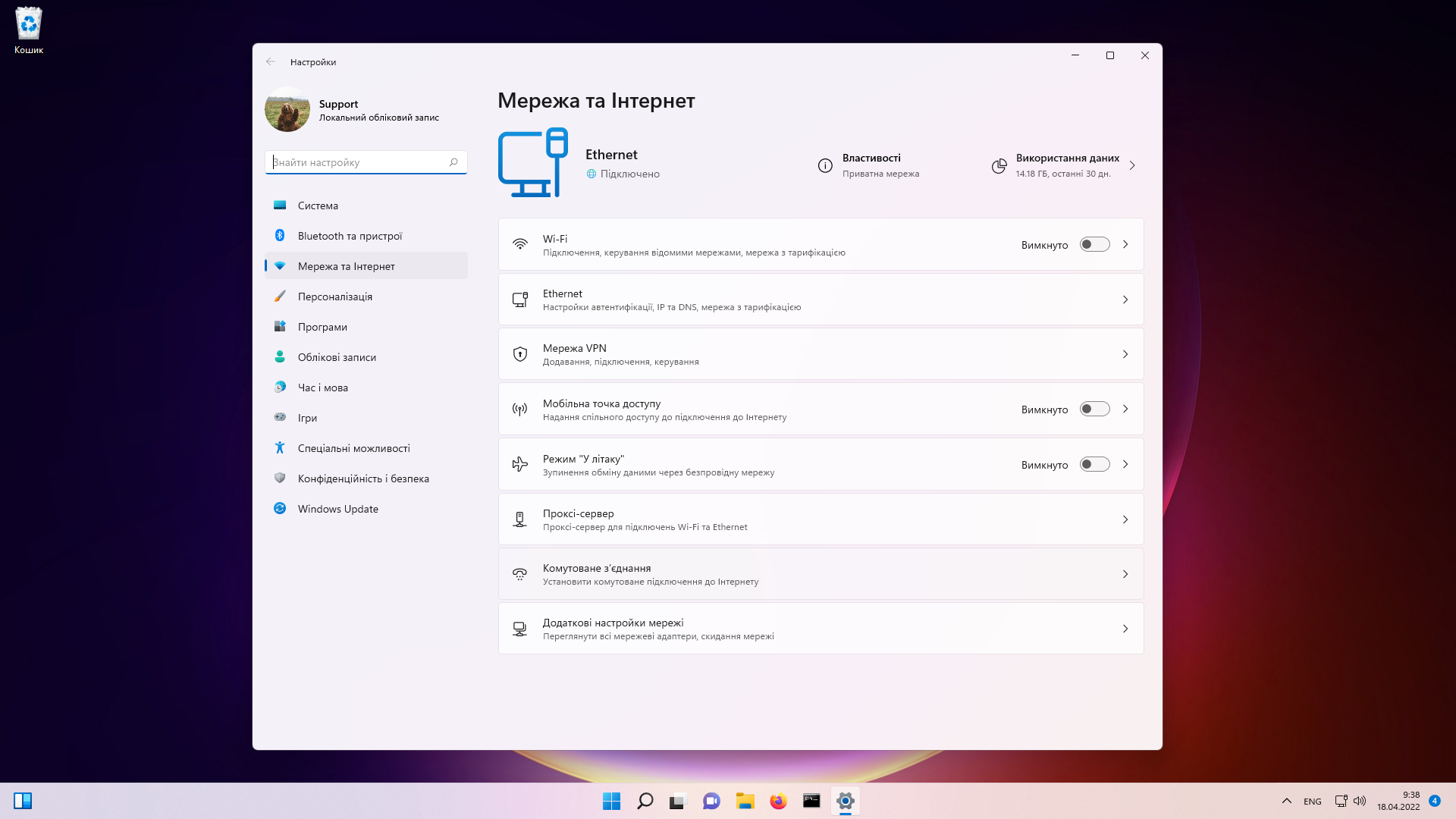1456x819 pixels.
Task: Open Firefox from the taskbar
Action: tap(778, 801)
